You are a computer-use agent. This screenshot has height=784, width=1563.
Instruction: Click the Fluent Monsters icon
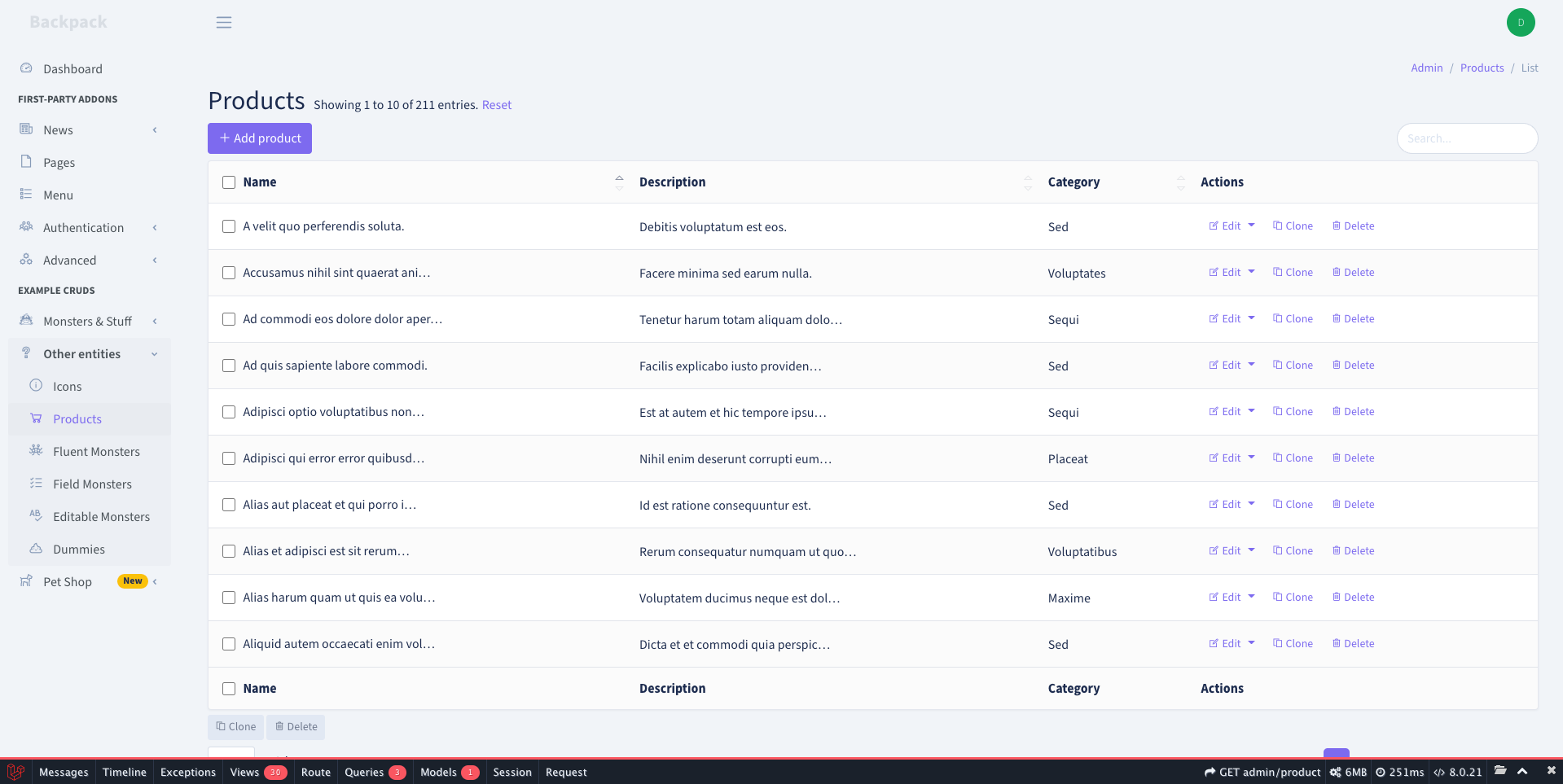36,451
